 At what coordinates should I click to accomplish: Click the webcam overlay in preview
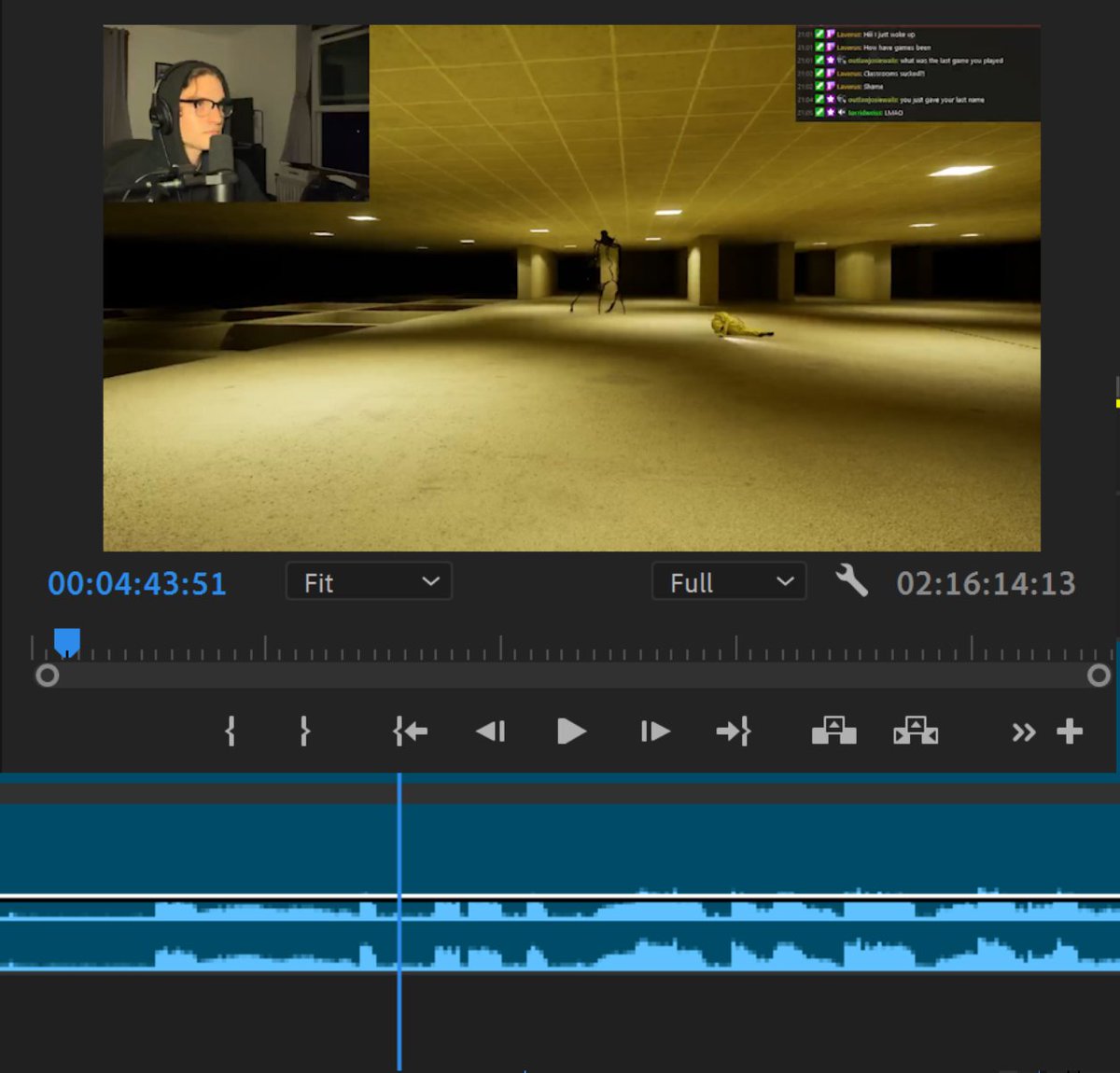coord(236,113)
